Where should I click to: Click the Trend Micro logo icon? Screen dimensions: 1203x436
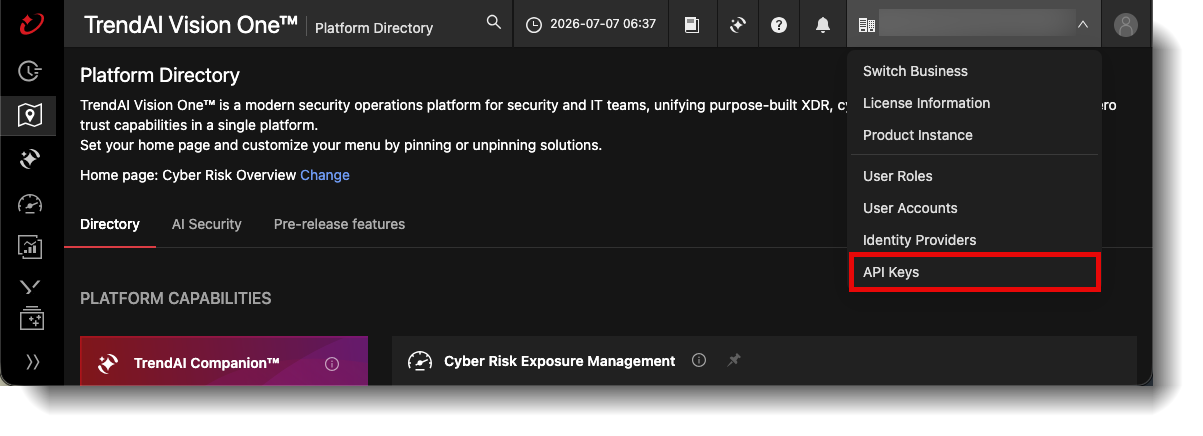coord(31,24)
